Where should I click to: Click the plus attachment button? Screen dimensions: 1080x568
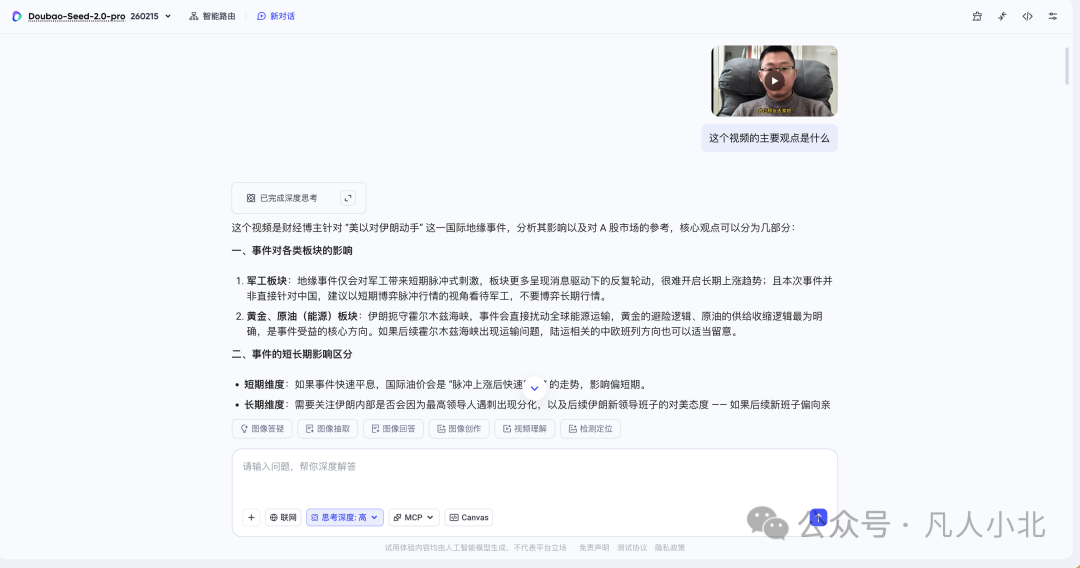(x=251, y=517)
